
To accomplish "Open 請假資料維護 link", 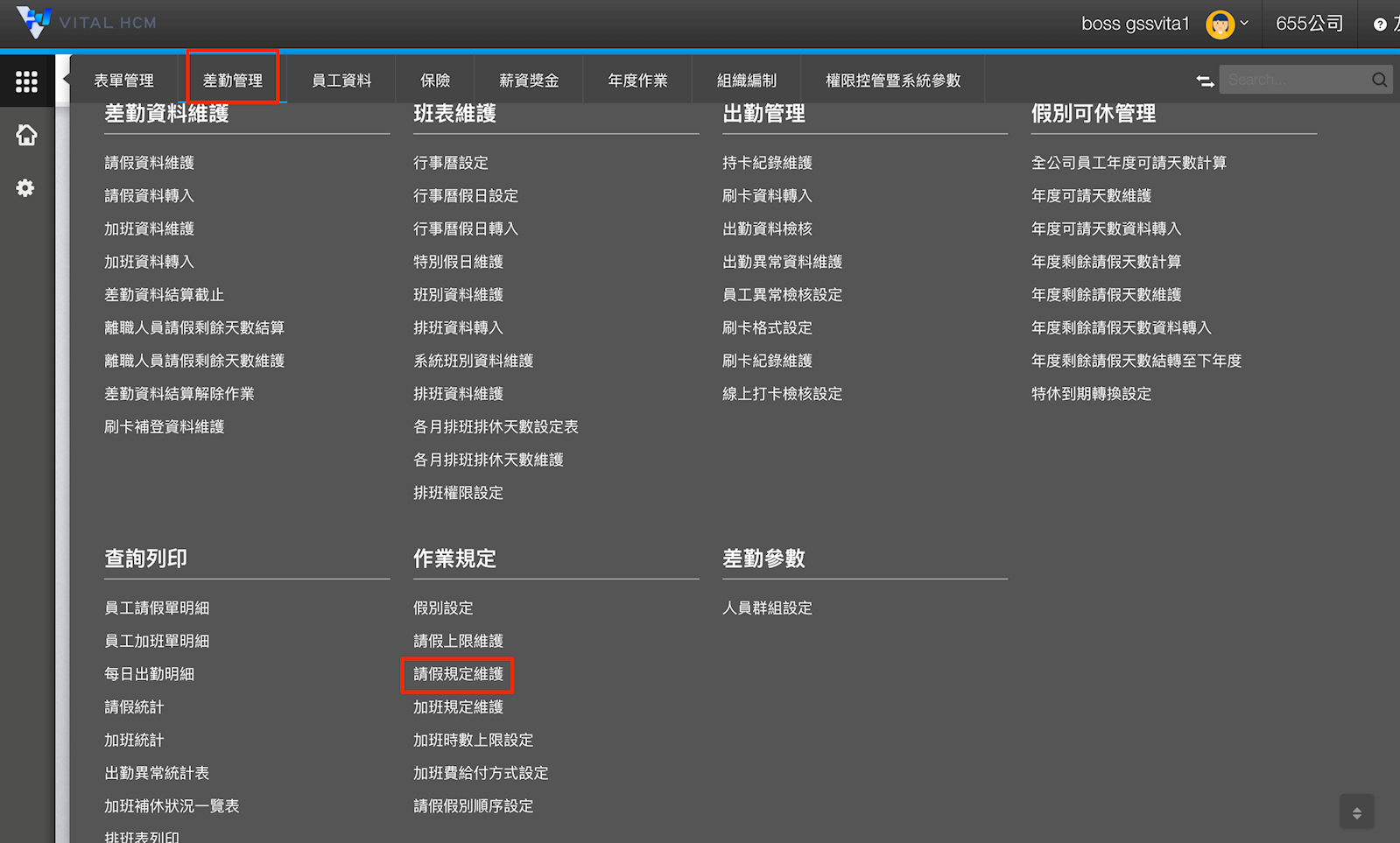I will [149, 163].
